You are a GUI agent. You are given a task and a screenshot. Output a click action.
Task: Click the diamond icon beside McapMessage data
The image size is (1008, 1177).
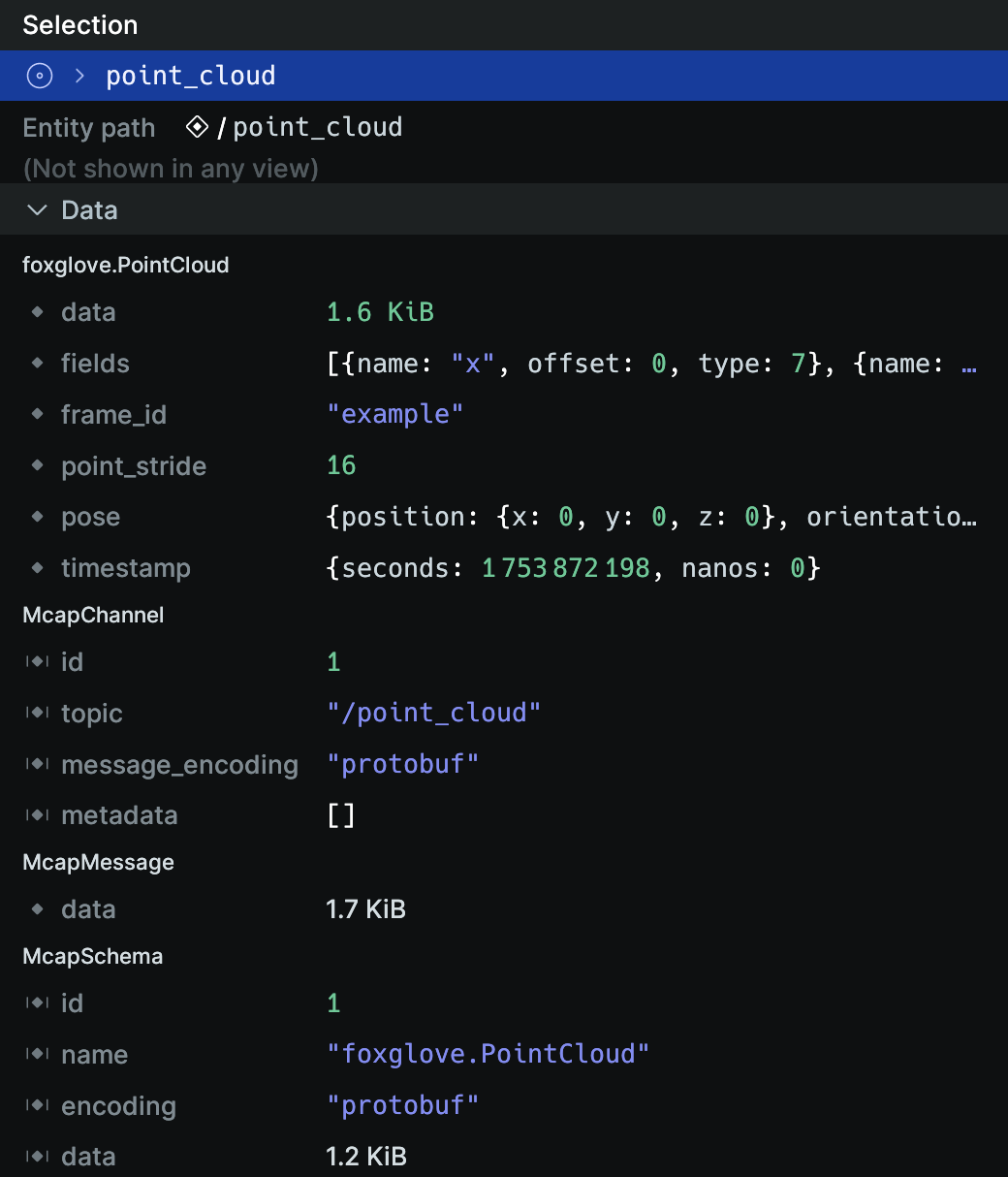(x=38, y=909)
